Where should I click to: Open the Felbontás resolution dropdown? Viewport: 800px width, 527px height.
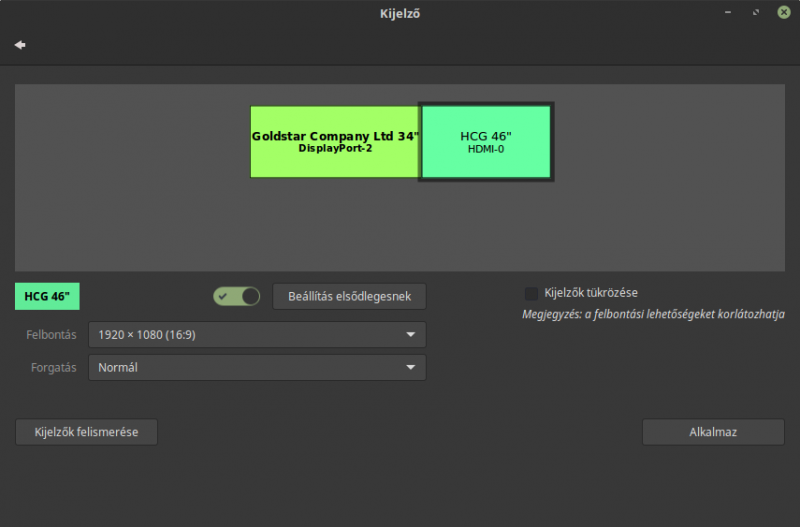(x=256, y=335)
